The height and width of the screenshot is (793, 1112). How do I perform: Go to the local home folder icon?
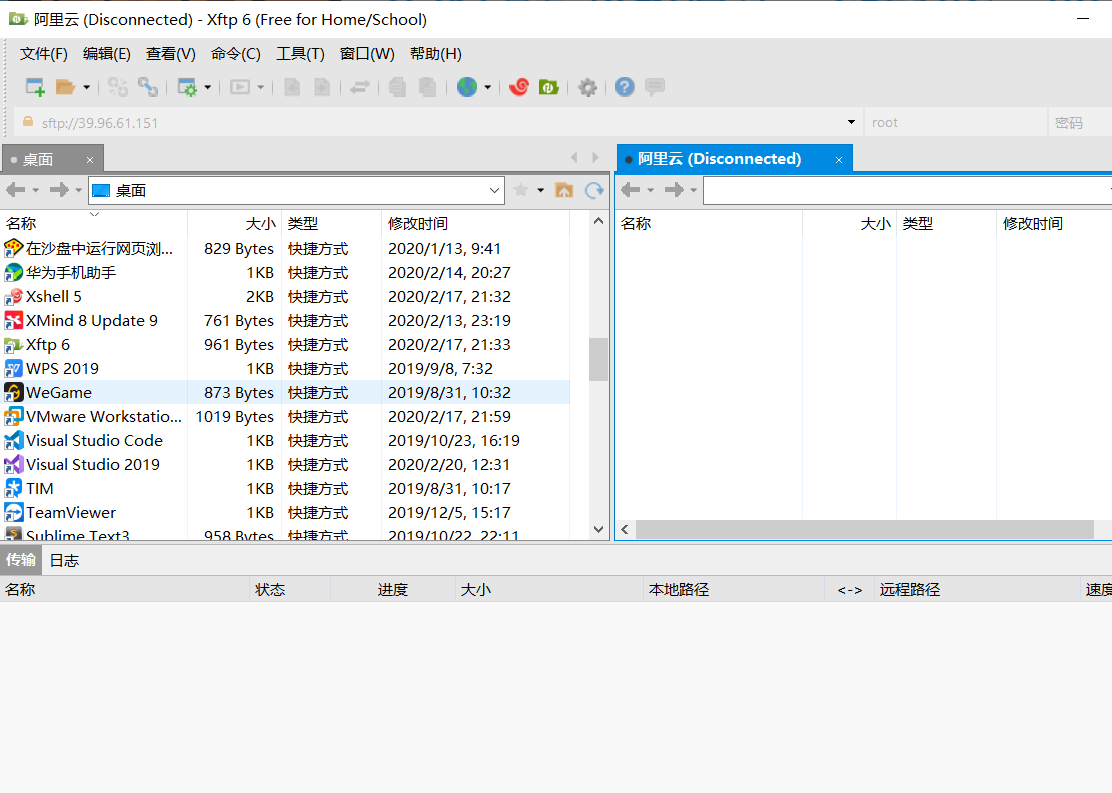(x=564, y=190)
